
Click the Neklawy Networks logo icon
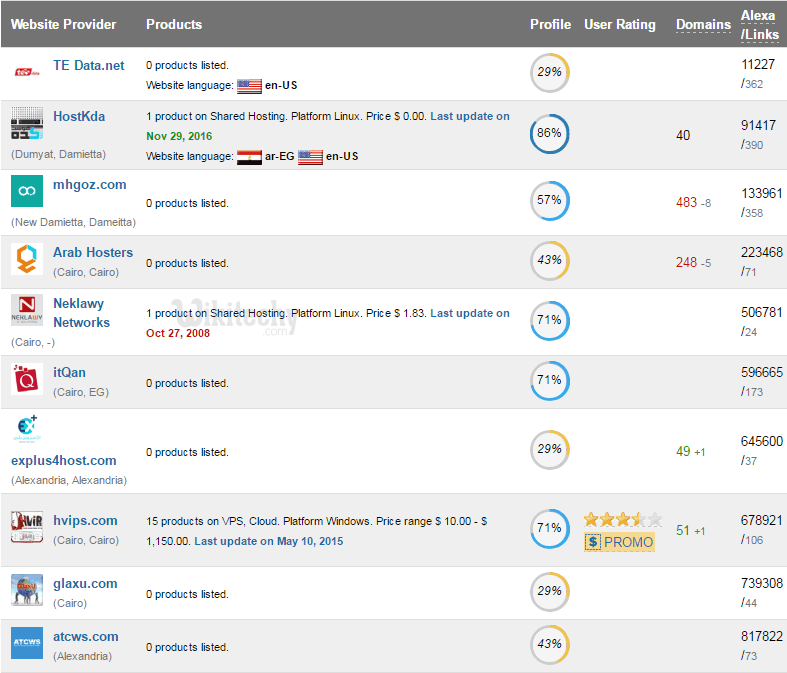pos(27,310)
